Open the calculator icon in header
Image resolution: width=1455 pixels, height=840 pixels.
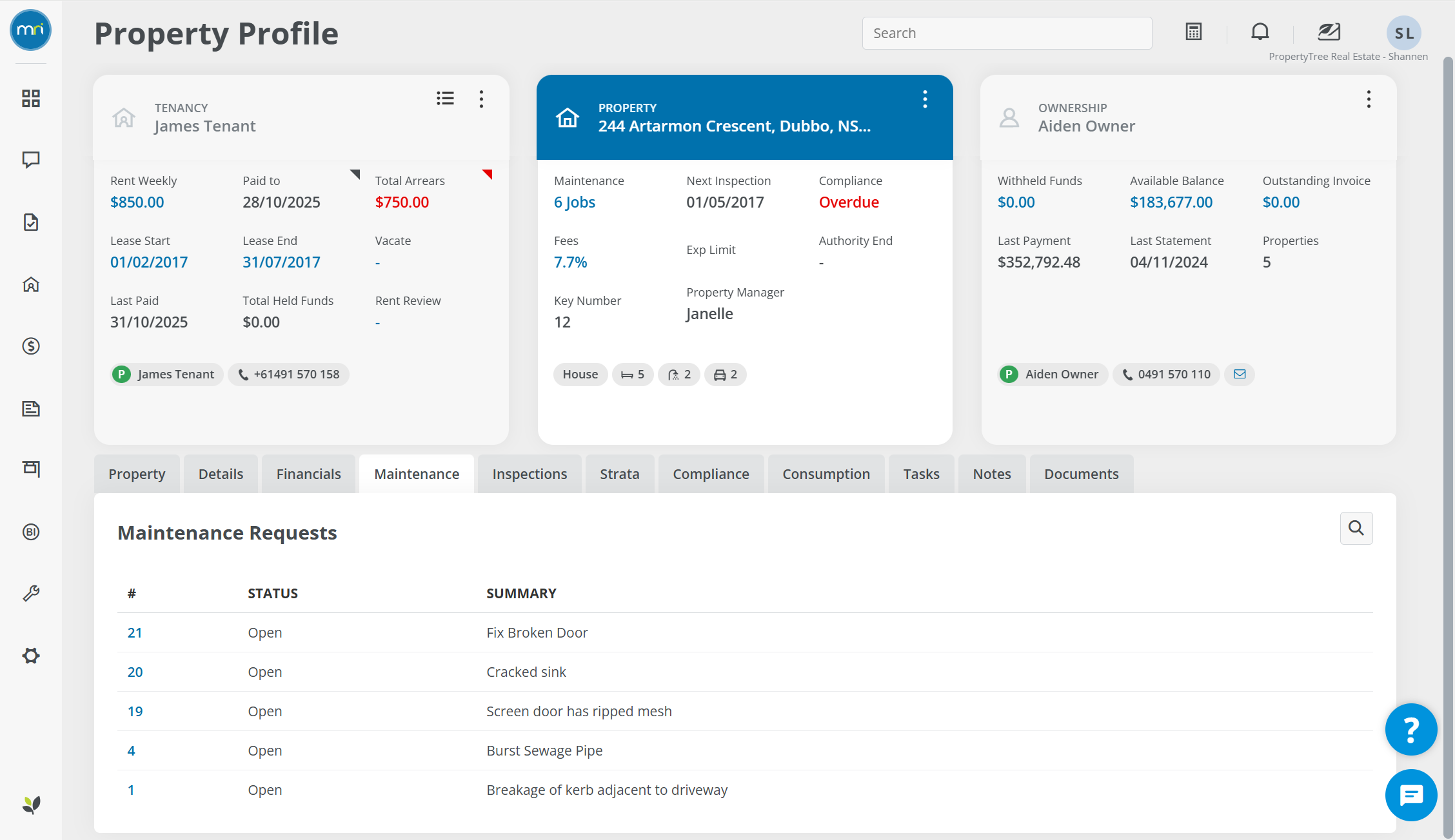(1194, 32)
